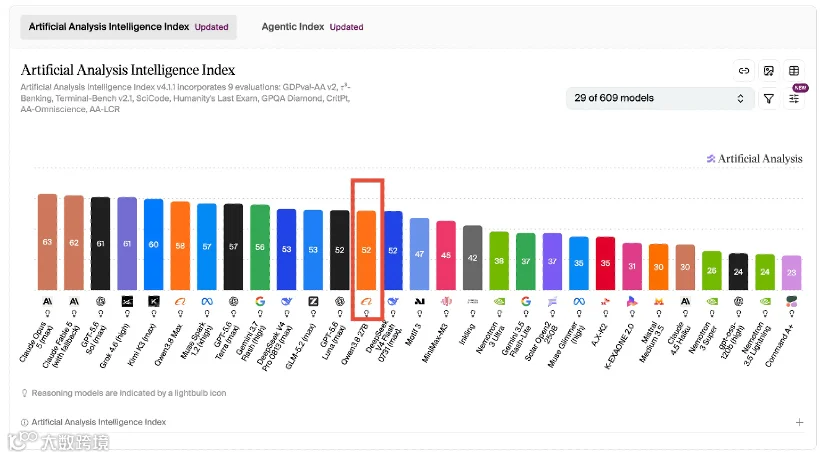Click the Alibaba logo under Qwen3.8 27B

tap(366, 301)
